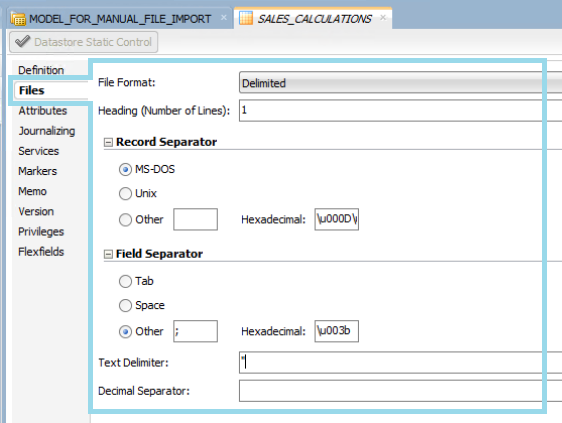Image resolution: width=562 pixels, height=423 pixels.
Task: Close the MODEL_FOR_MANUAL_FILE_IMPORT tab
Action: 224,17
